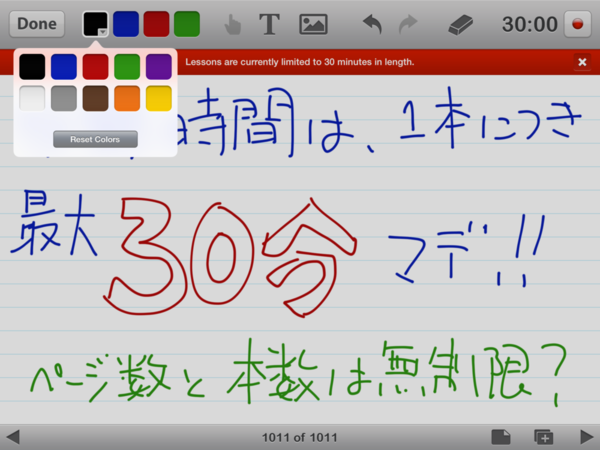Redo the undone stroke
Image resolution: width=600 pixels, height=450 pixels.
pyautogui.click(x=408, y=24)
